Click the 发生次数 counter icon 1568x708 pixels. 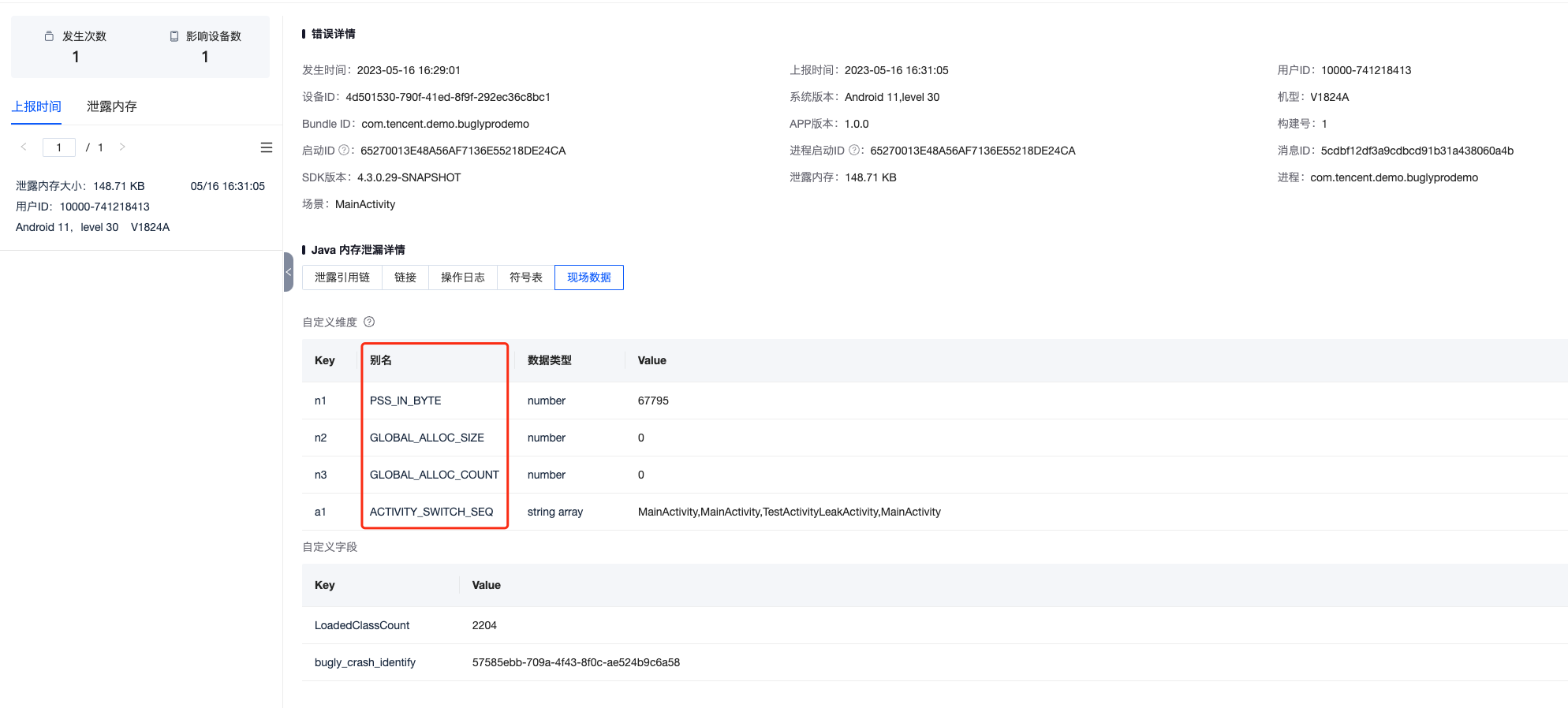[x=49, y=36]
